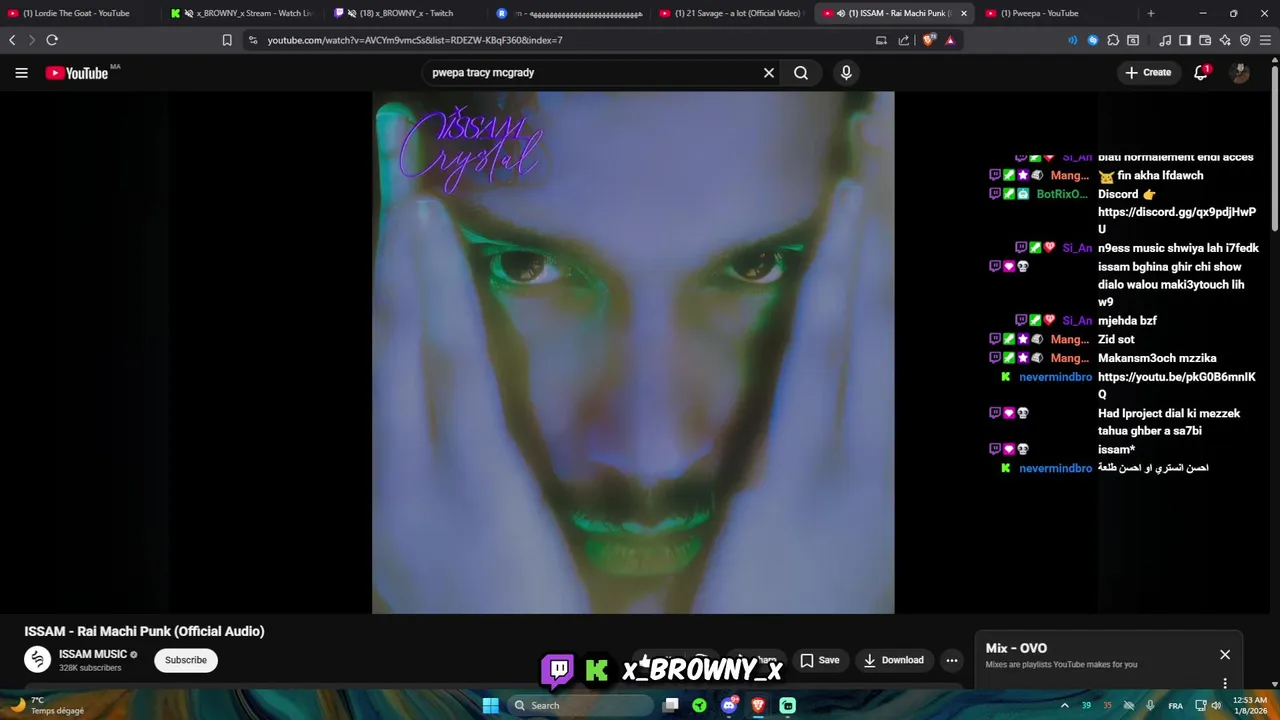
Task: Click the FRA language indicator
Action: tap(1176, 705)
